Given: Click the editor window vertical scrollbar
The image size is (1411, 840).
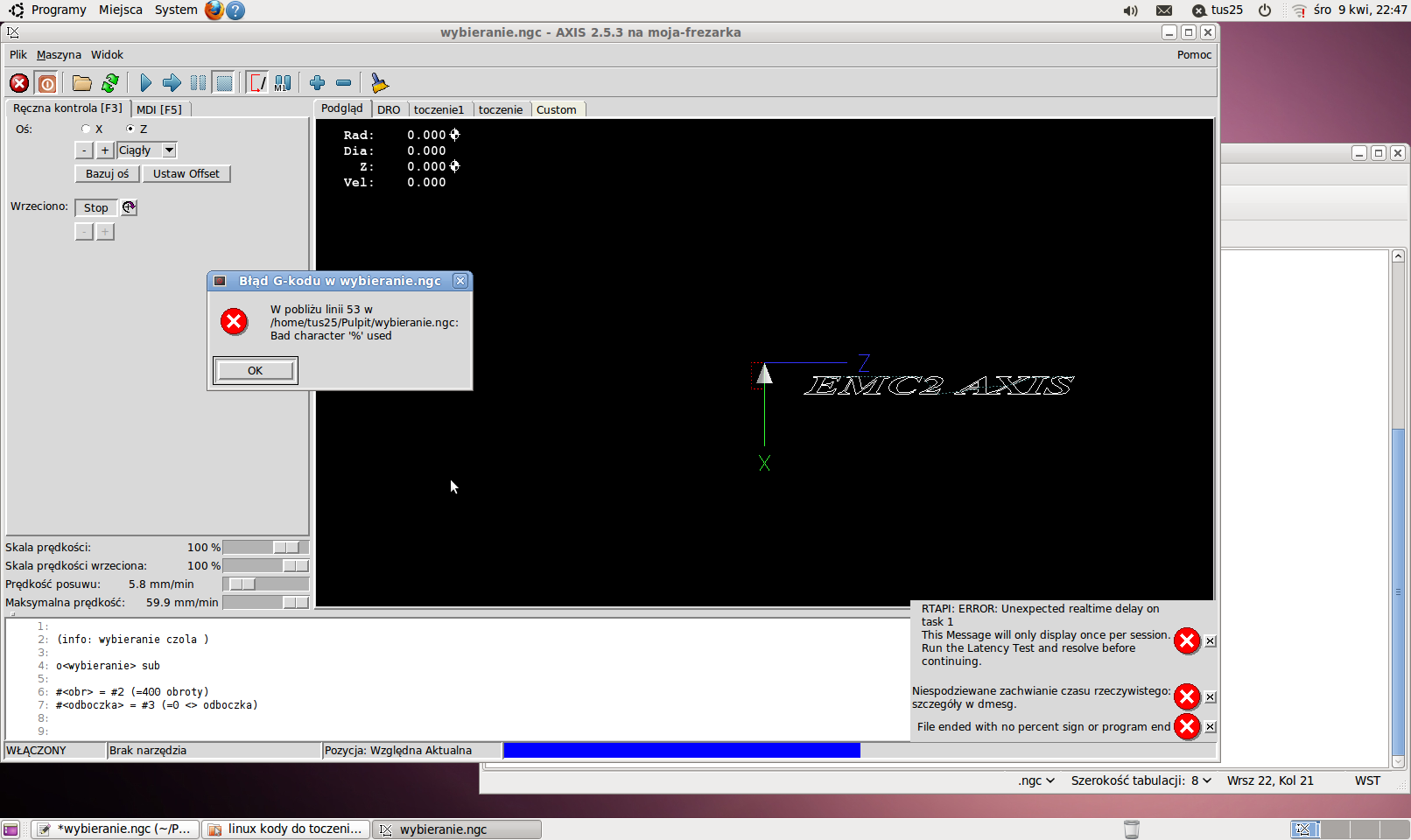Looking at the screenshot, I should [x=1398, y=507].
